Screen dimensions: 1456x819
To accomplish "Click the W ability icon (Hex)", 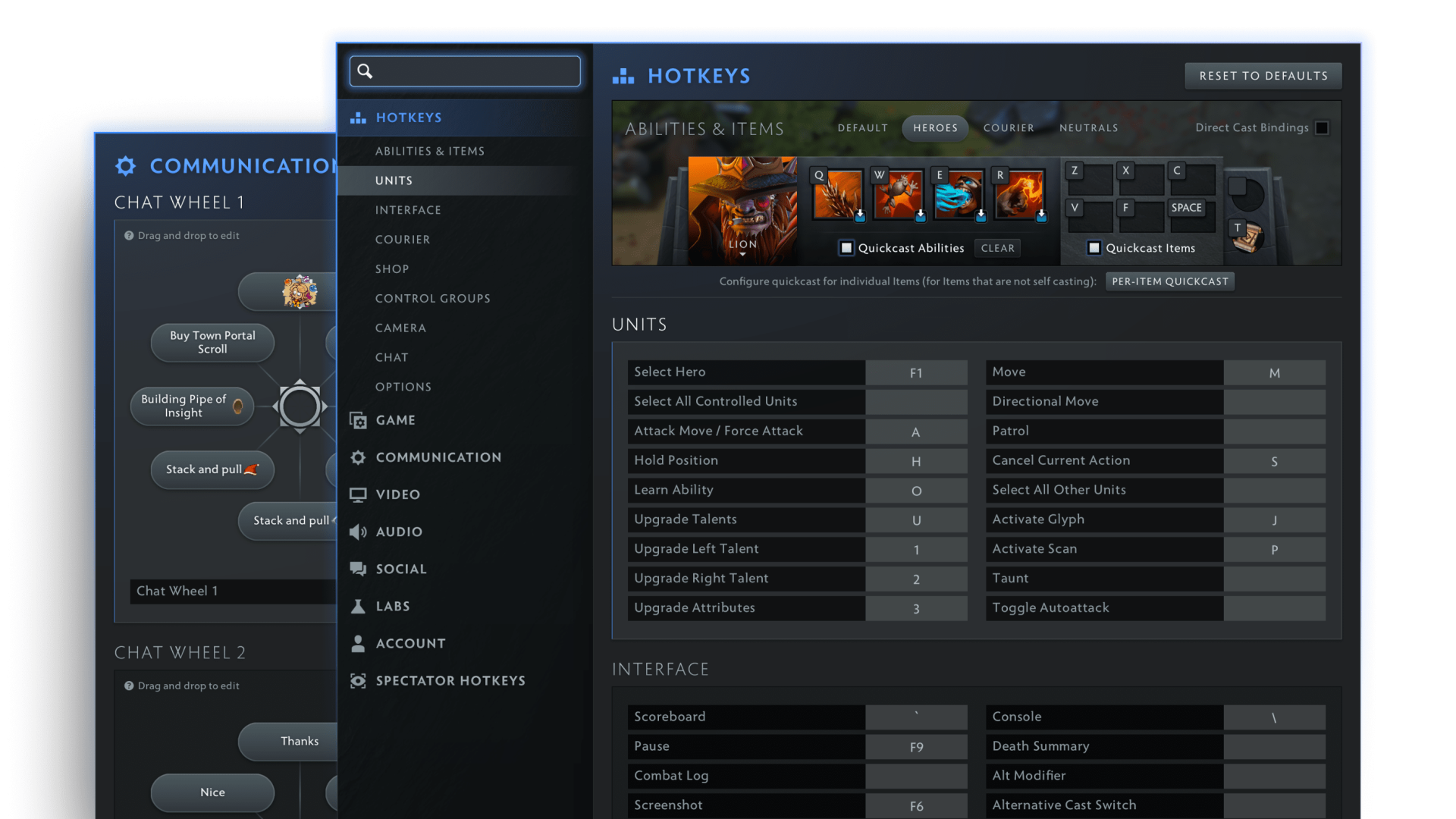I will tap(899, 194).
